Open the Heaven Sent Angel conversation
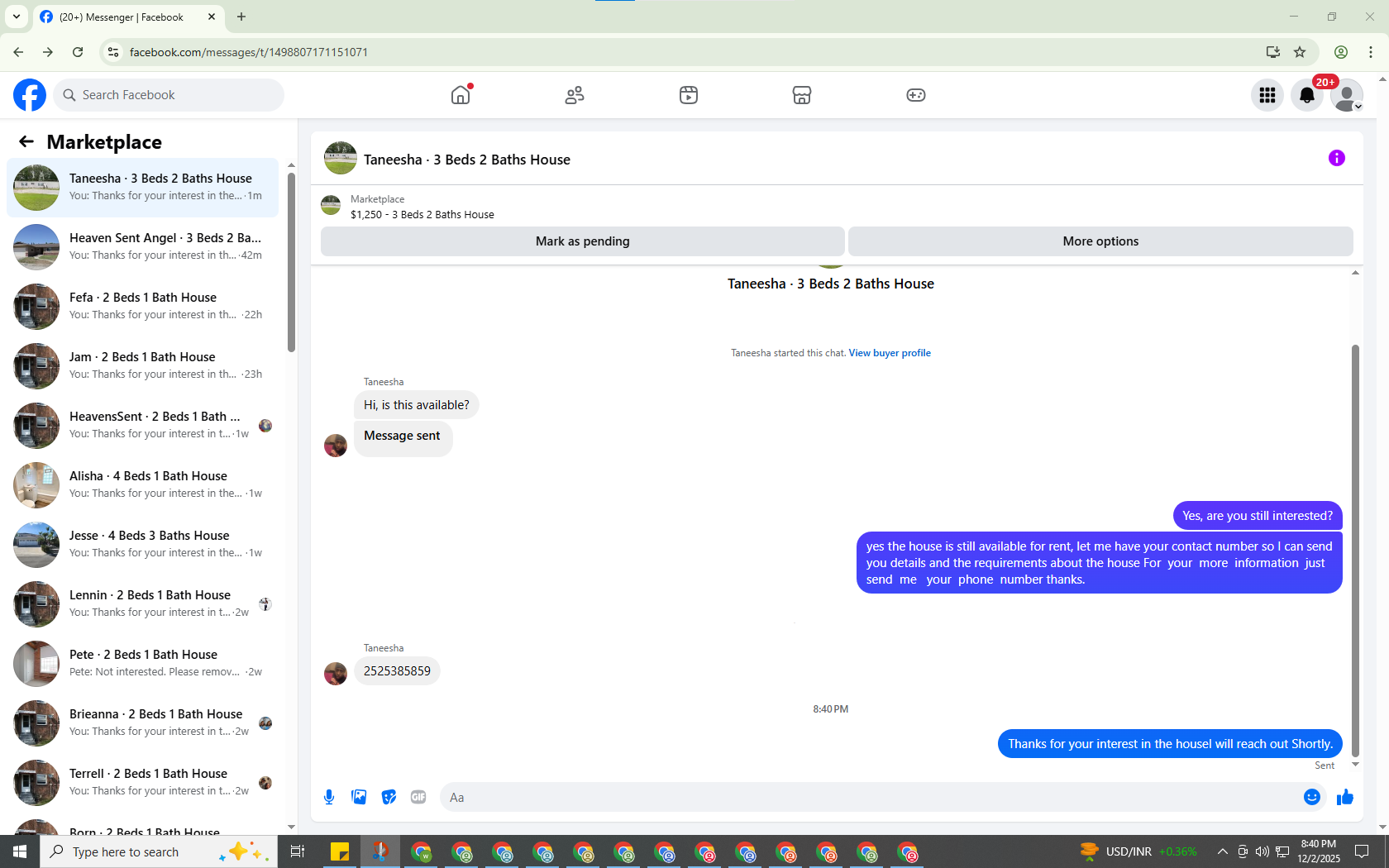Image resolution: width=1389 pixels, height=868 pixels. point(142,247)
